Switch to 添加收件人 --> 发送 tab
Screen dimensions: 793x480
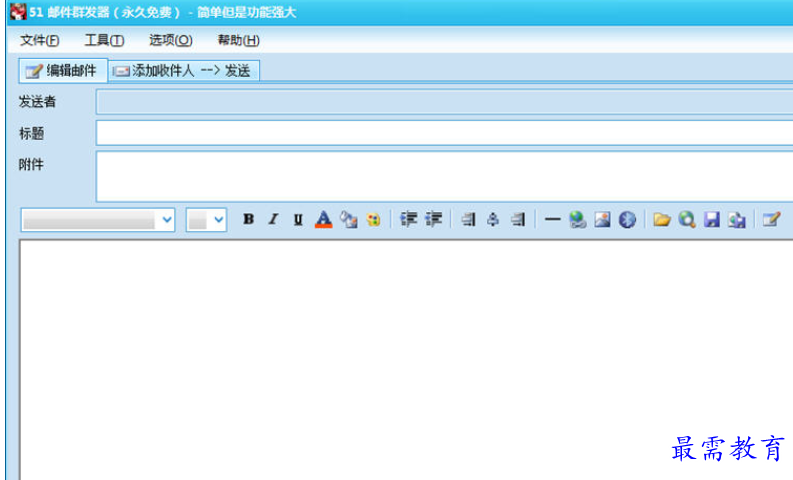184,71
